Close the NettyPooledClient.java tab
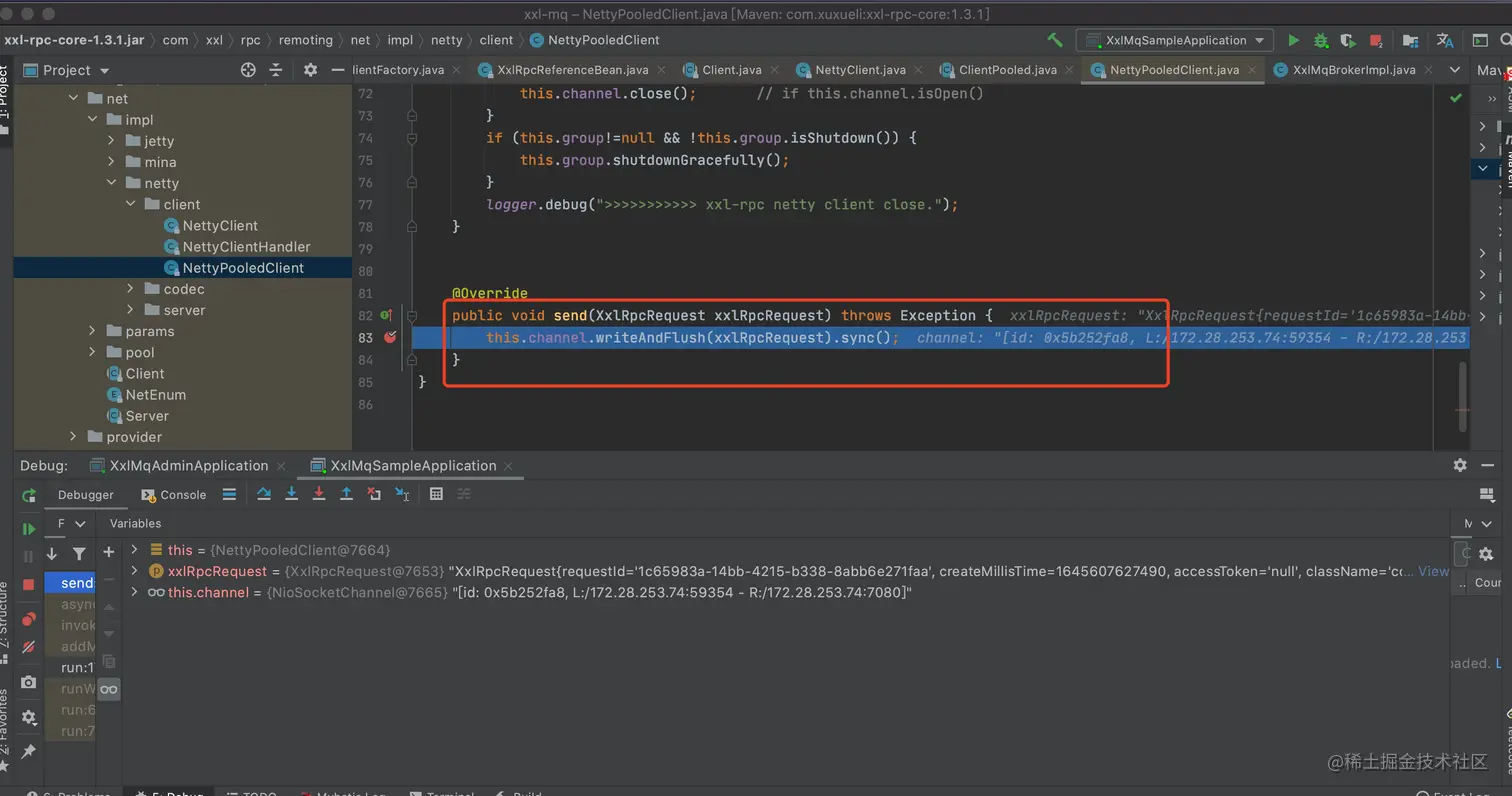Viewport: 1512px width, 796px height. point(1250,70)
